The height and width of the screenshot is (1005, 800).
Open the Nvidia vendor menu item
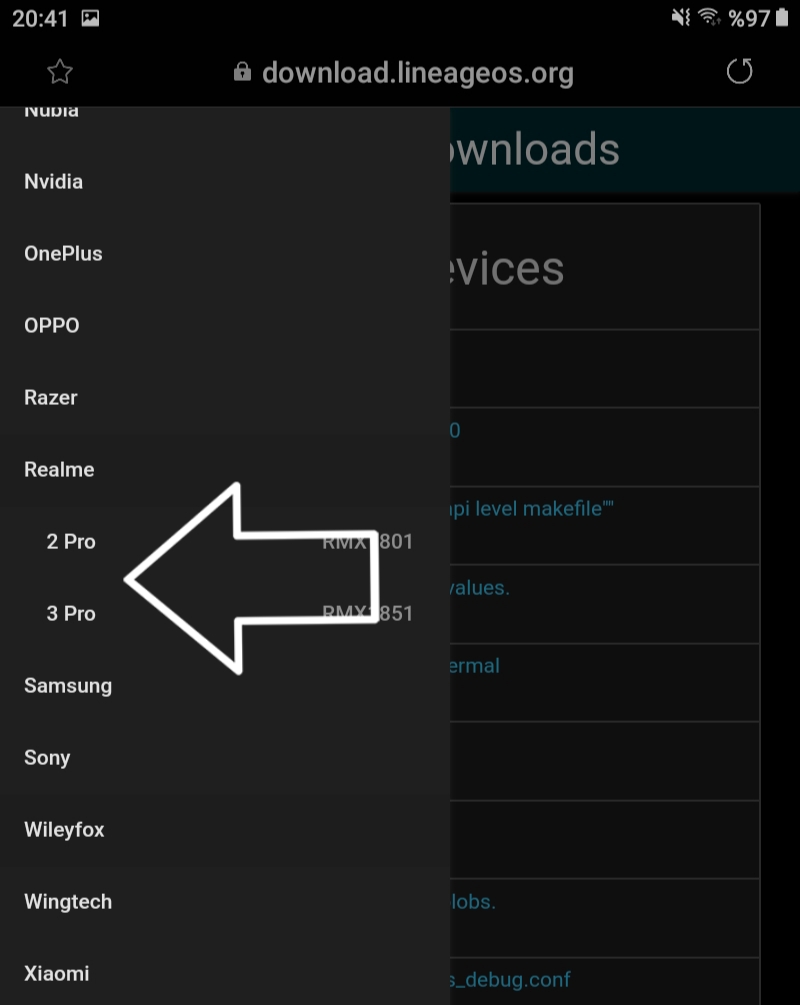pyautogui.click(x=224, y=181)
